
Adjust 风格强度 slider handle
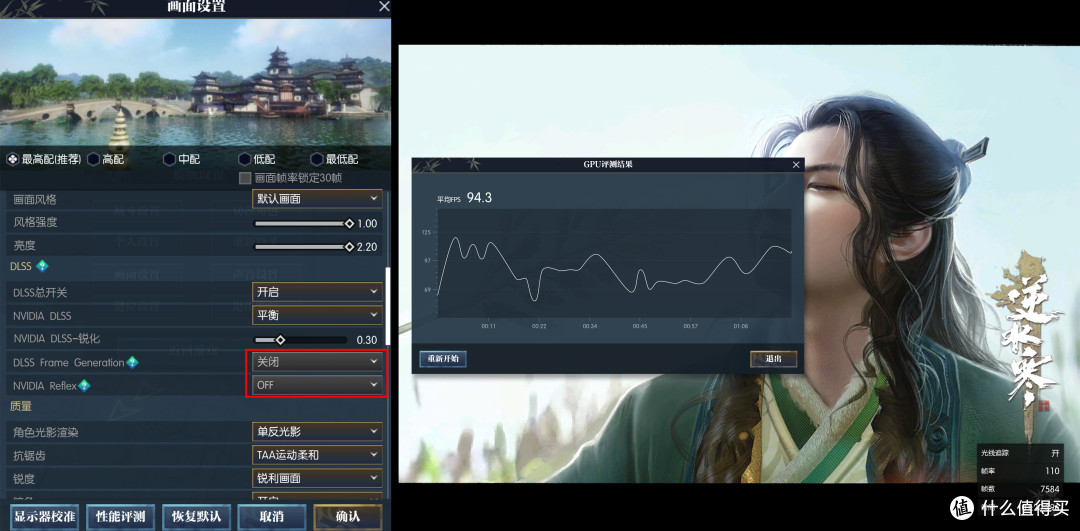click(x=349, y=223)
